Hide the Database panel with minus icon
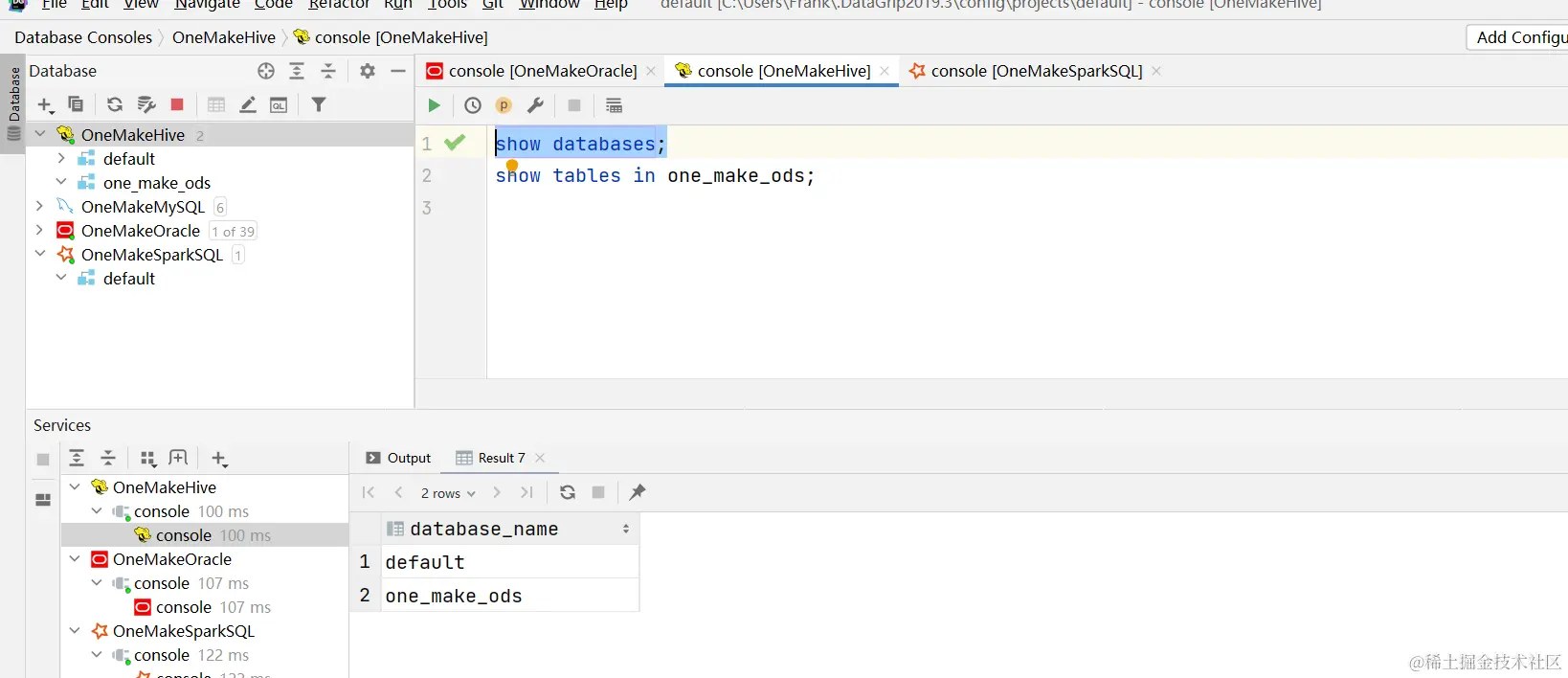The width and height of the screenshot is (1568, 678). (398, 71)
